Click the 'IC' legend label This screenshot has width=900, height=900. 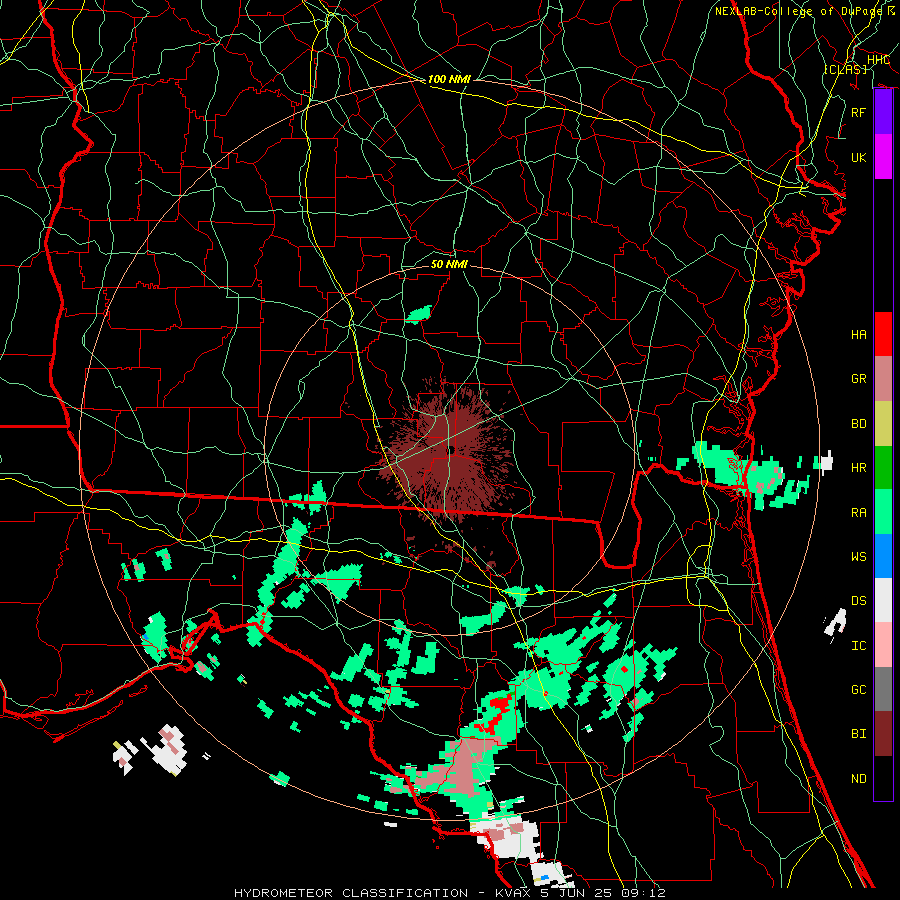pyautogui.click(x=858, y=646)
